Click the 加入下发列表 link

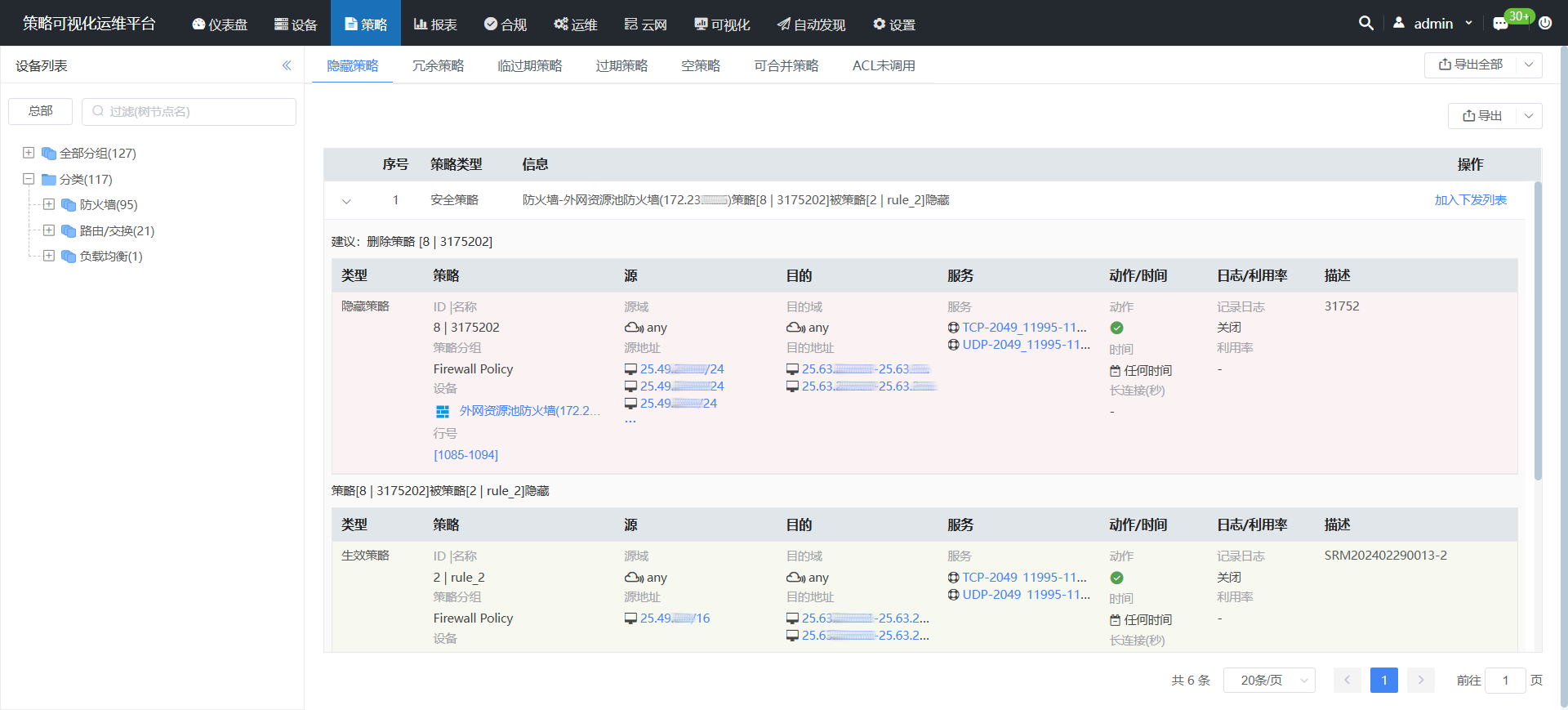[x=1470, y=200]
